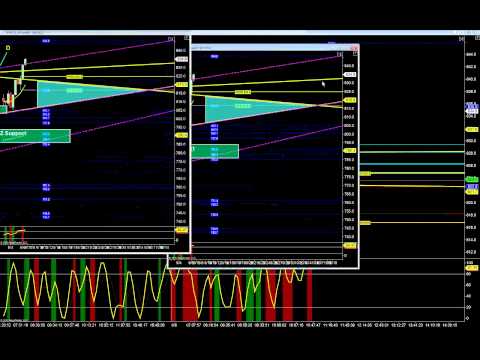The image size is (480, 360).
Task: Click the white price tag on left chart axis
Action: 182,59
